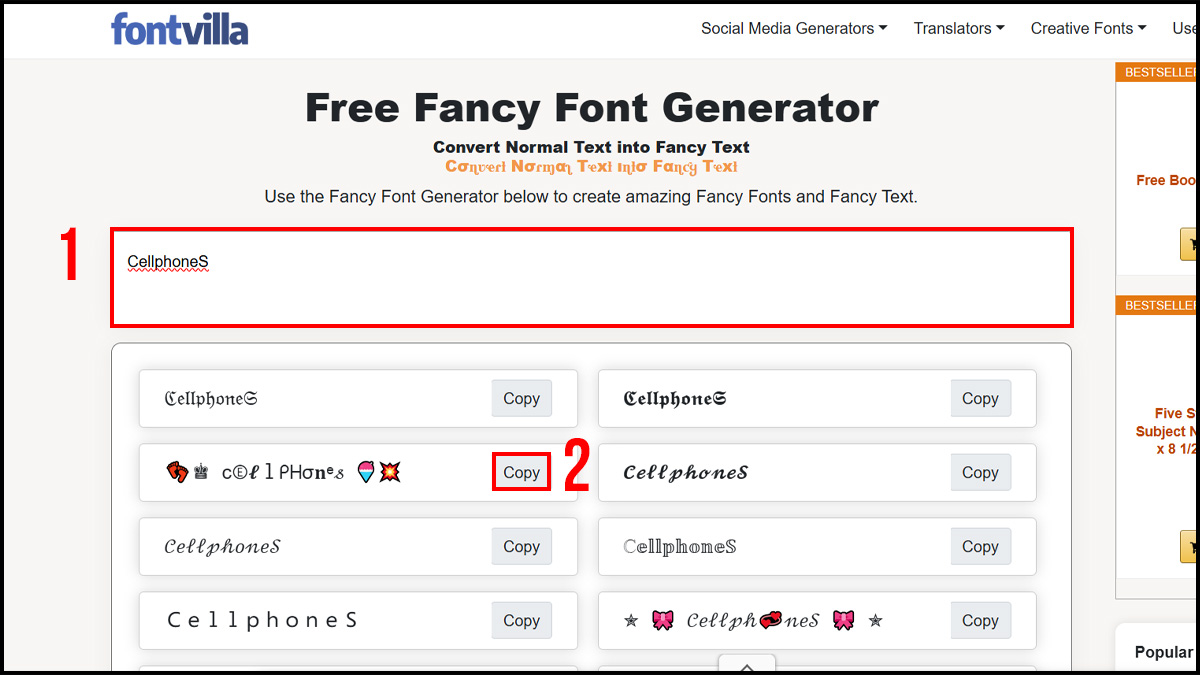Select the bold blackletter CellphoneS text

click(675, 398)
